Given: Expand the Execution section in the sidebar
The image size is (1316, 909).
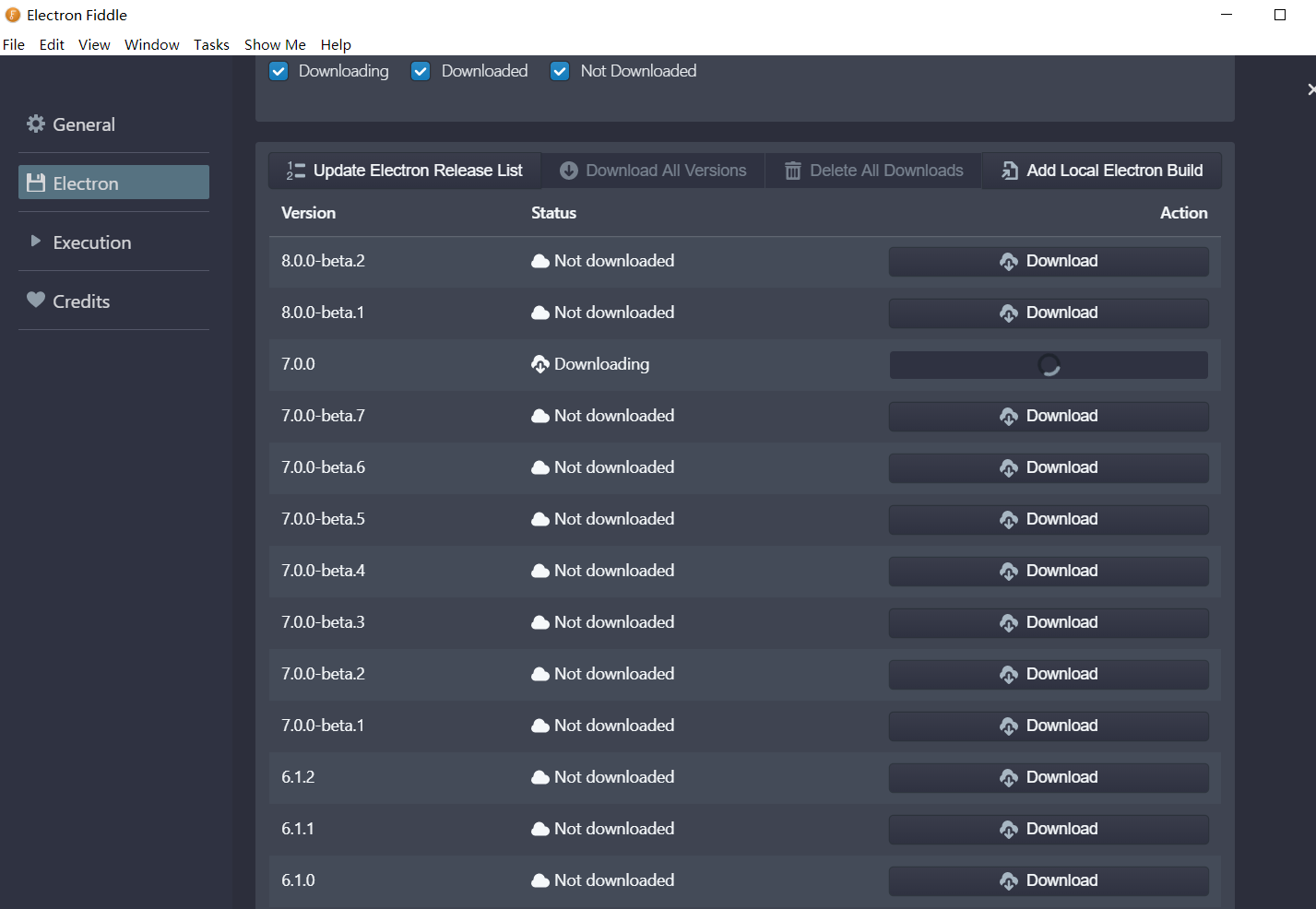Looking at the screenshot, I should point(91,242).
